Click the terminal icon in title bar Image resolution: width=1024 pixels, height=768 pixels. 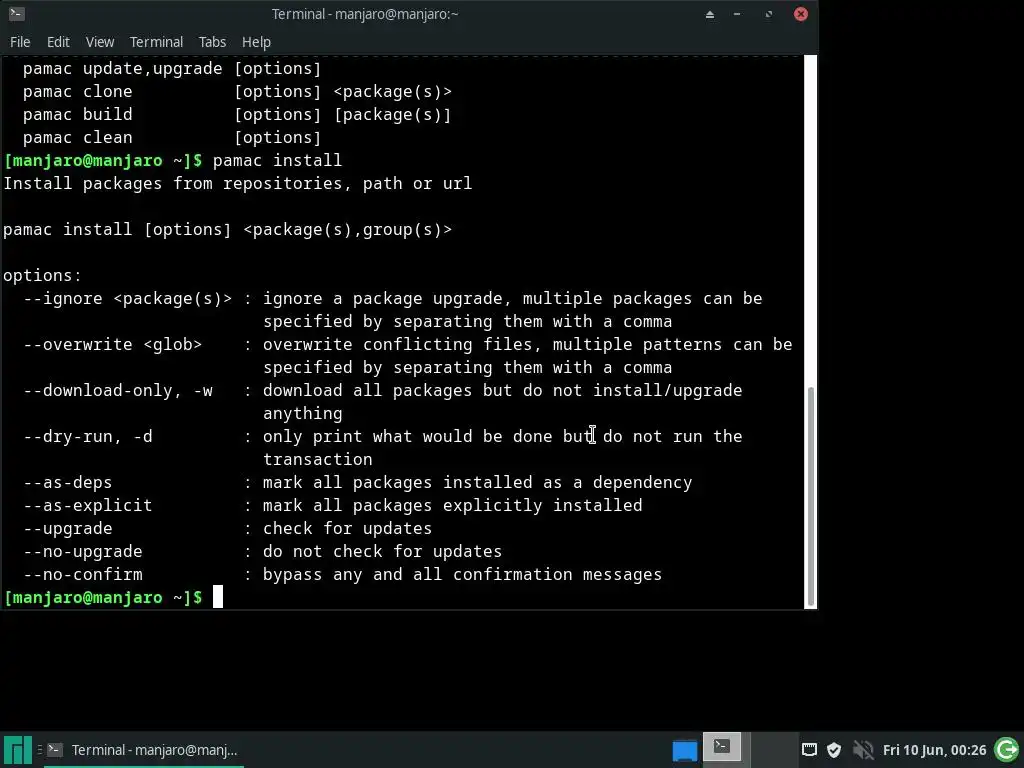pyautogui.click(x=17, y=14)
